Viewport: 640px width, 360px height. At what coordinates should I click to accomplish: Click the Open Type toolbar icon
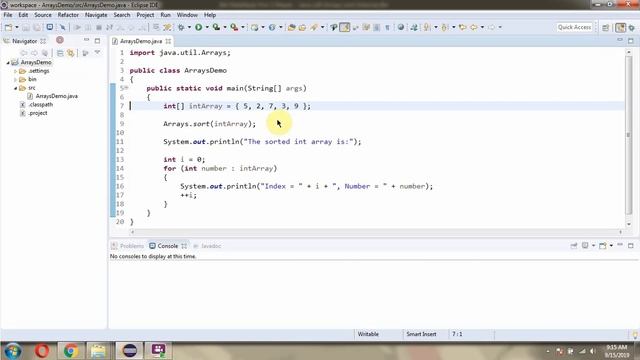(291, 27)
